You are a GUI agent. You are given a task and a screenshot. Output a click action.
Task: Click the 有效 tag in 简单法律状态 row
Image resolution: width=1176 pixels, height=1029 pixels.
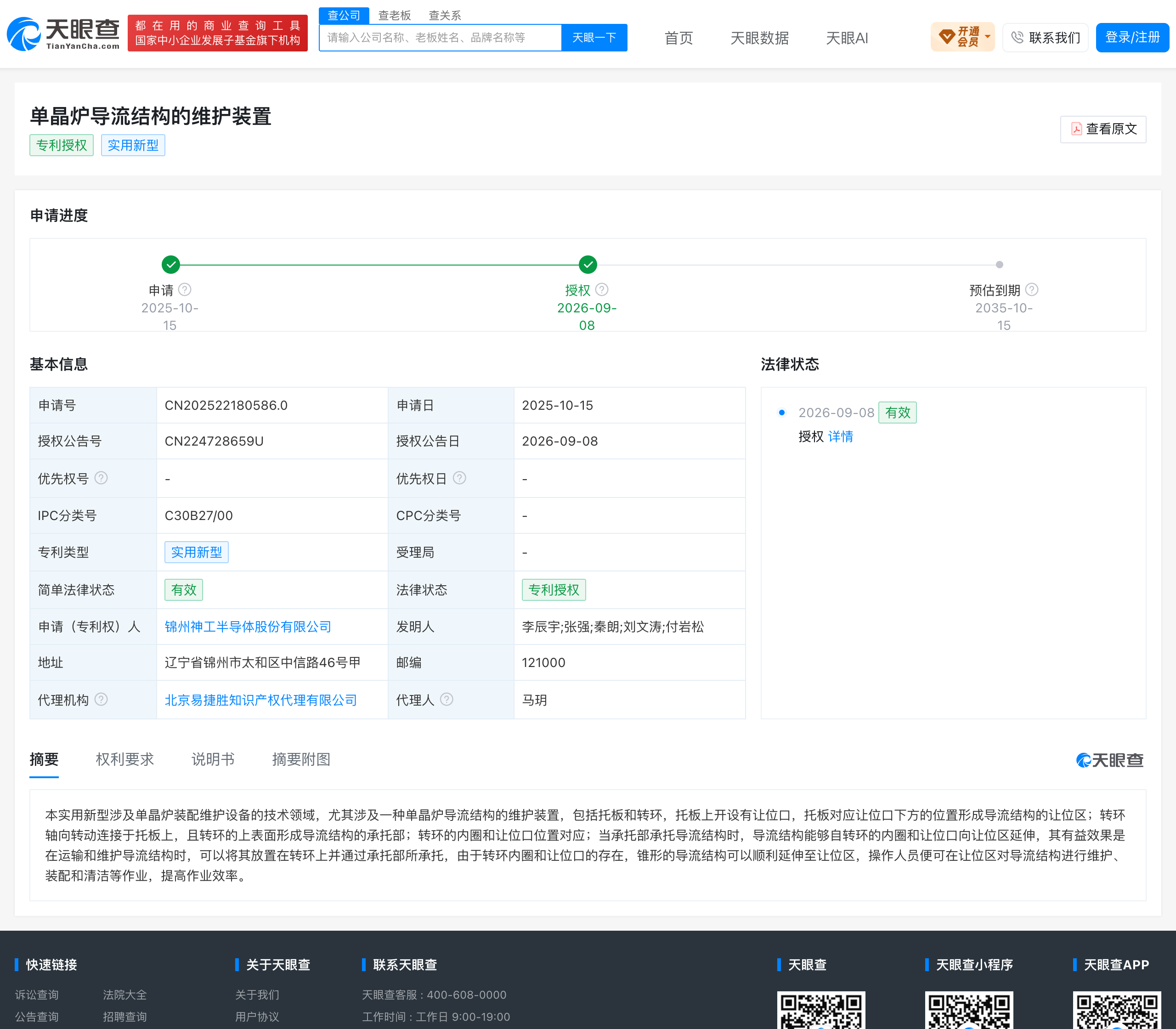coord(184,590)
